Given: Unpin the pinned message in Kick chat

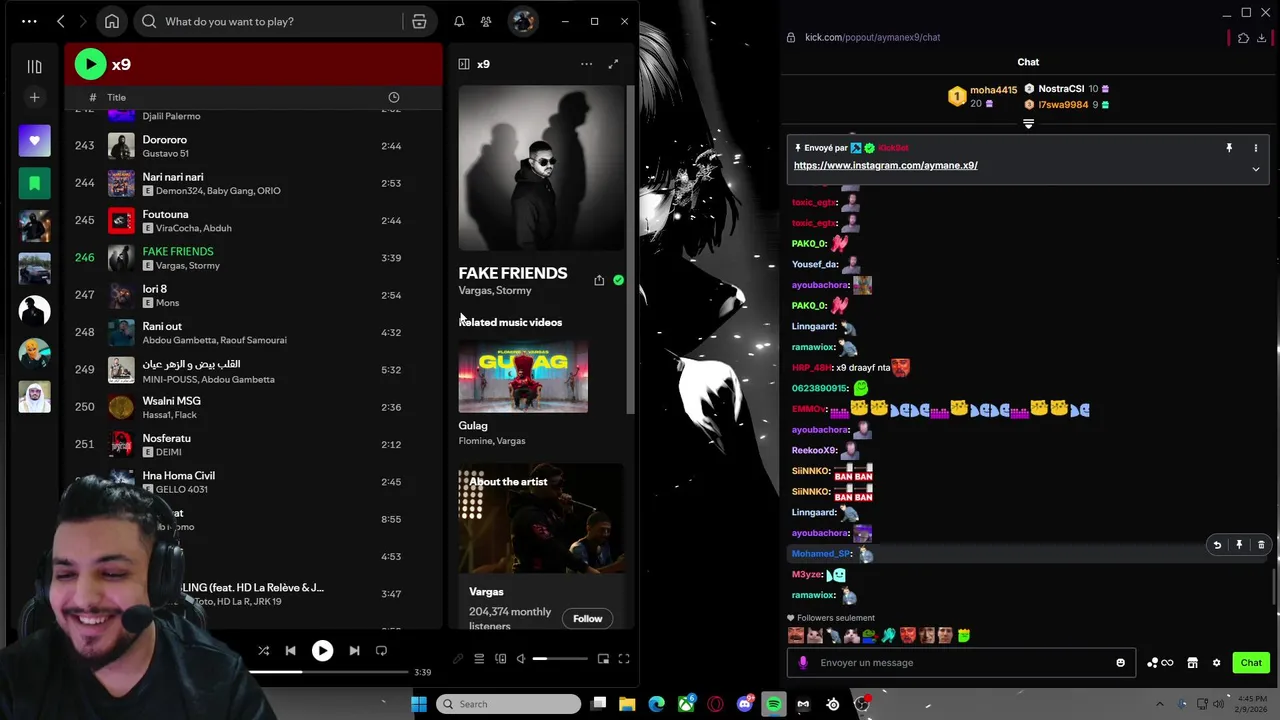Looking at the screenshot, I should tap(1229, 148).
